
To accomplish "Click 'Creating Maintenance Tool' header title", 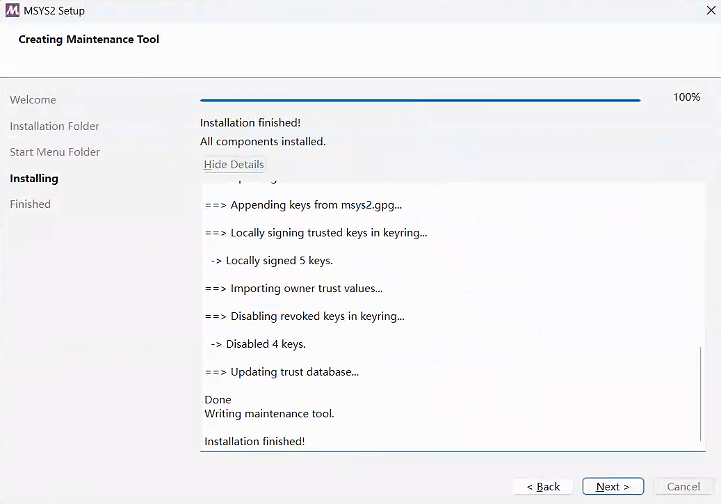I will pos(89,39).
